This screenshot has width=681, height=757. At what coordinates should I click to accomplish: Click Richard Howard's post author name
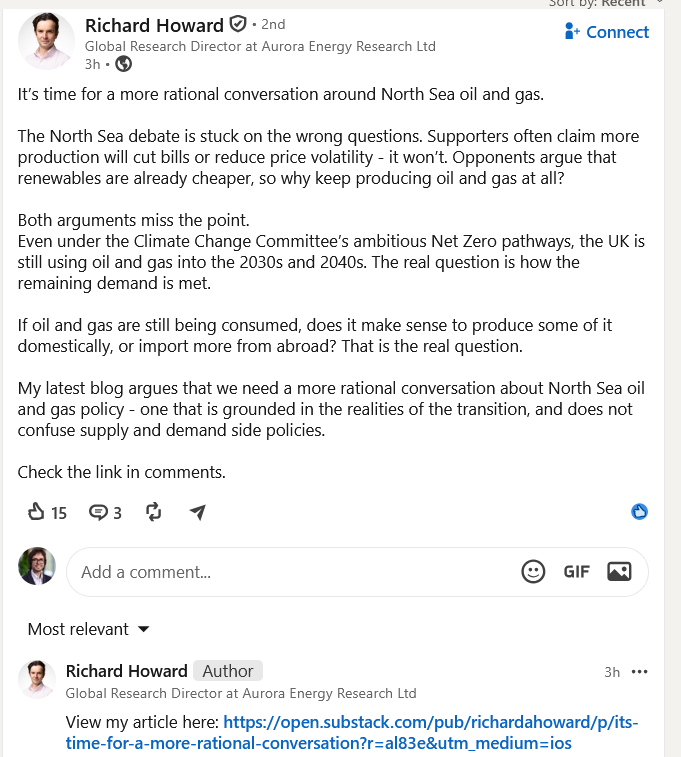154,25
